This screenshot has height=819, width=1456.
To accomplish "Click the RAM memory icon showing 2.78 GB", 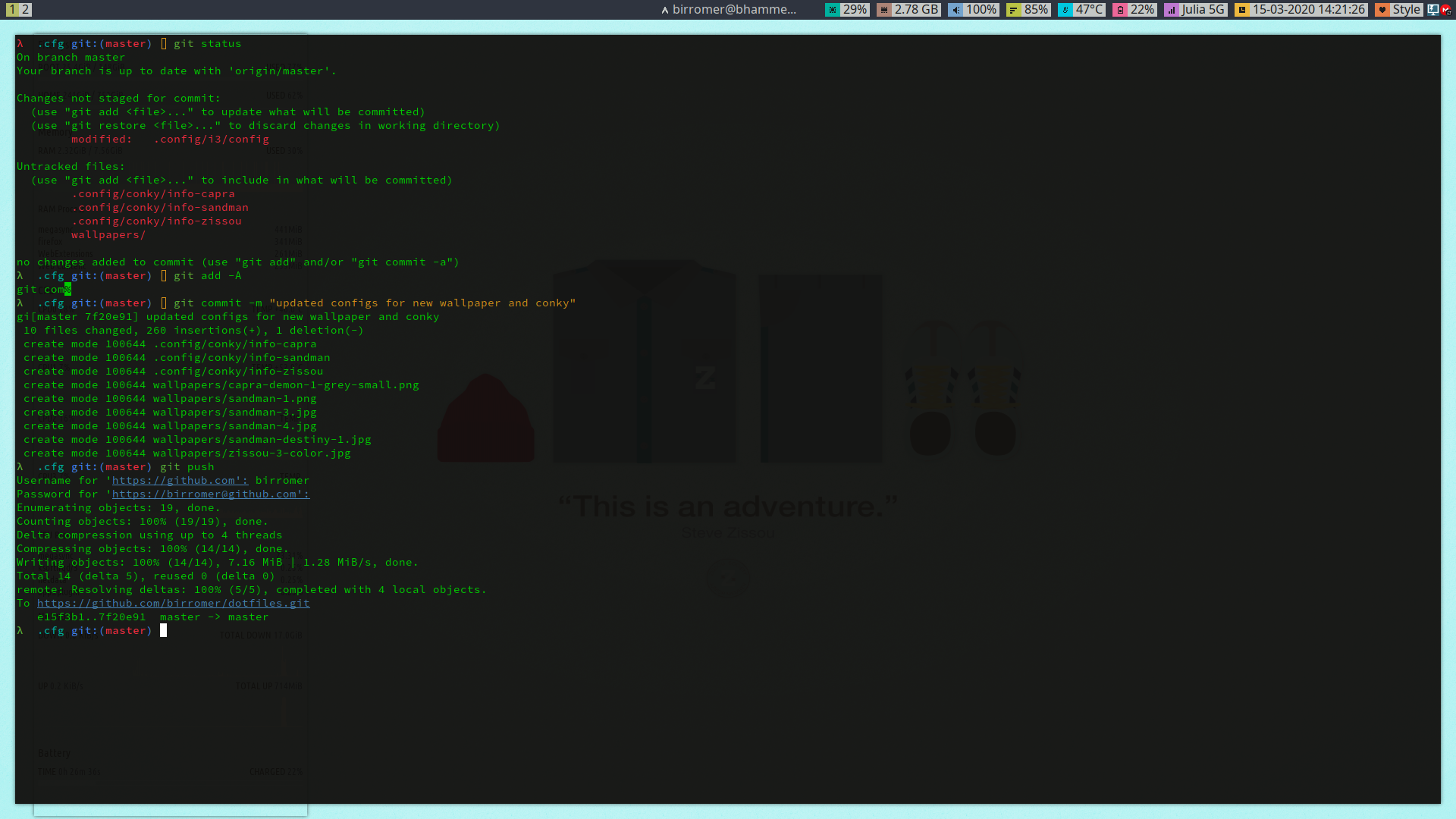I will coord(883,10).
